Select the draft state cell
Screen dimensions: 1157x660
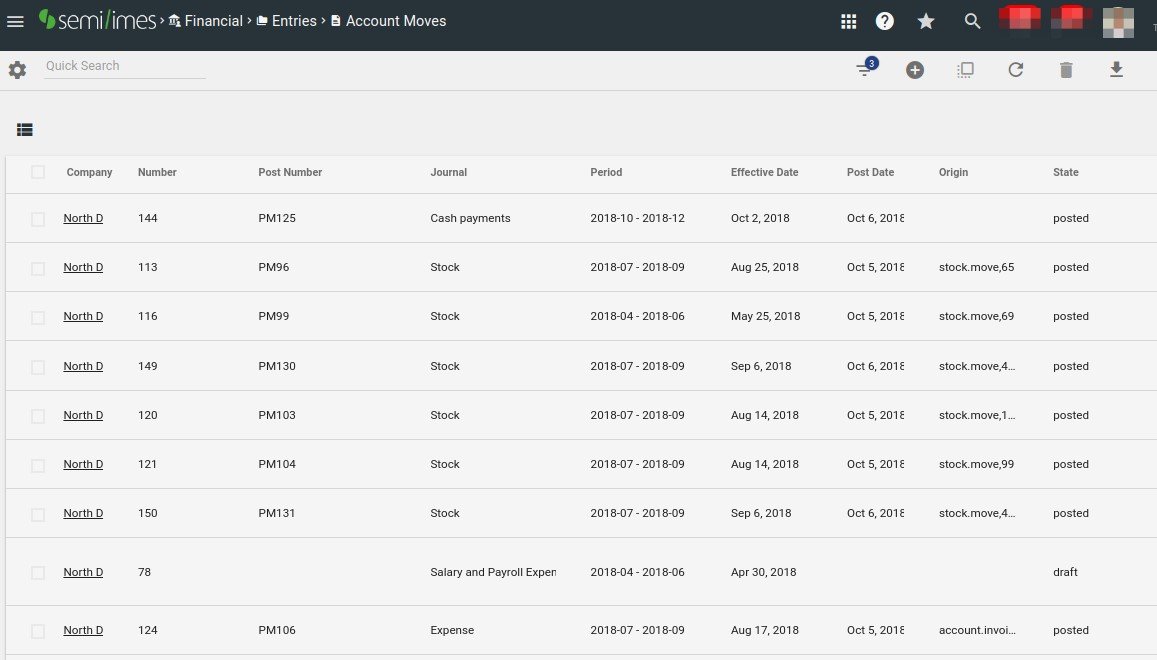[1065, 572]
